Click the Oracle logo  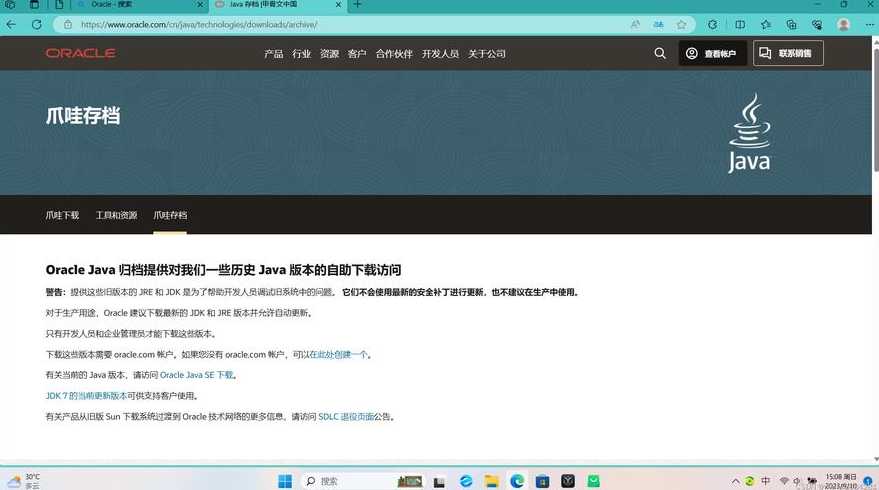(81, 53)
